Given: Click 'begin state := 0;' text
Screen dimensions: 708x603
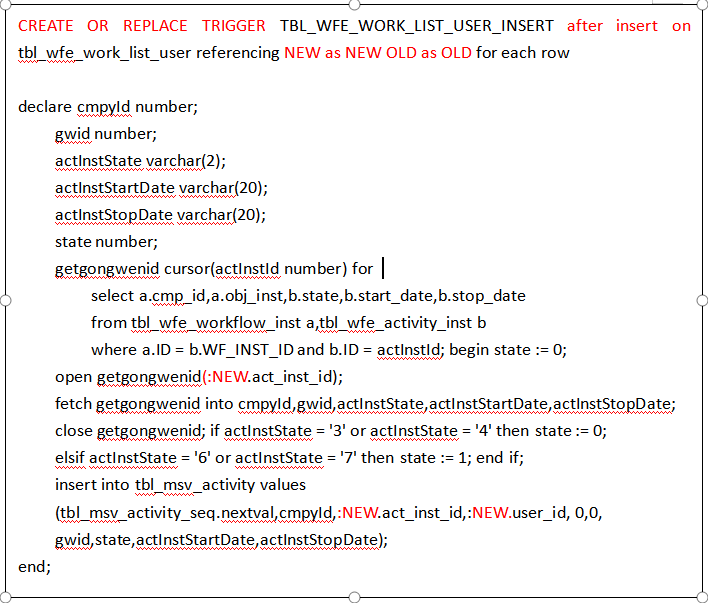Looking at the screenshot, I should [x=508, y=350].
